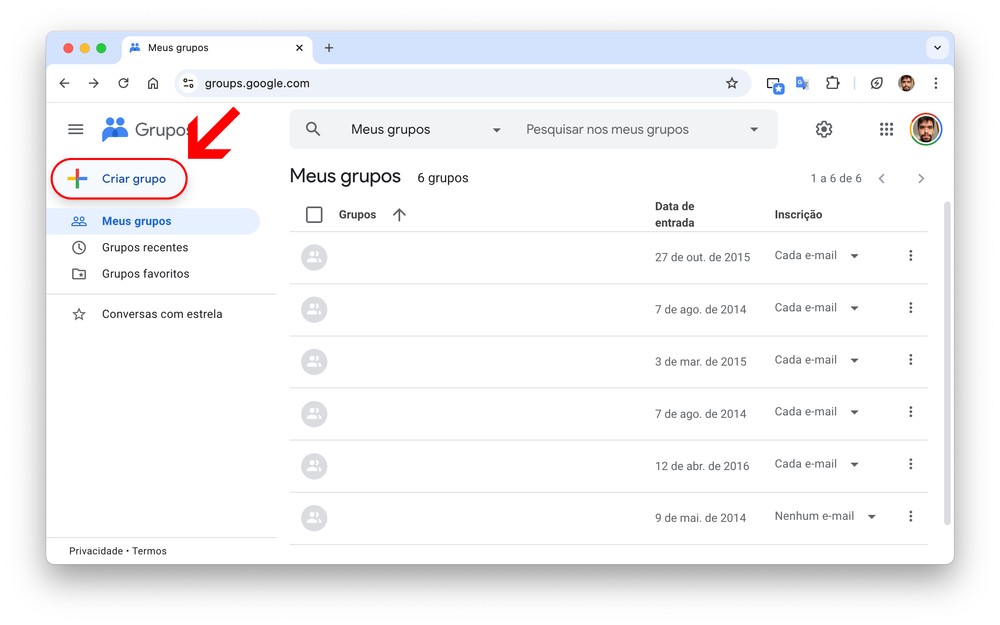Go to Conversas com estrela
This screenshot has width=1000, height=625.
point(162,314)
